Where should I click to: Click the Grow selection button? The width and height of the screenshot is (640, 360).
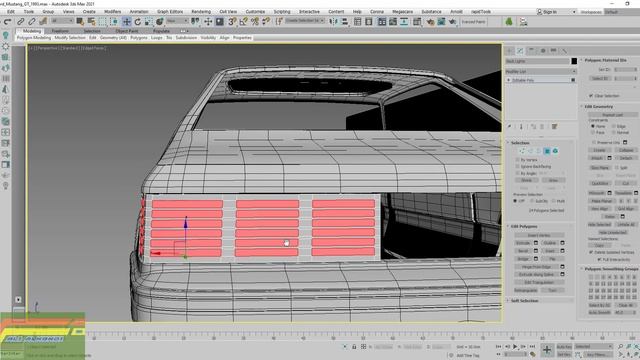point(553,180)
